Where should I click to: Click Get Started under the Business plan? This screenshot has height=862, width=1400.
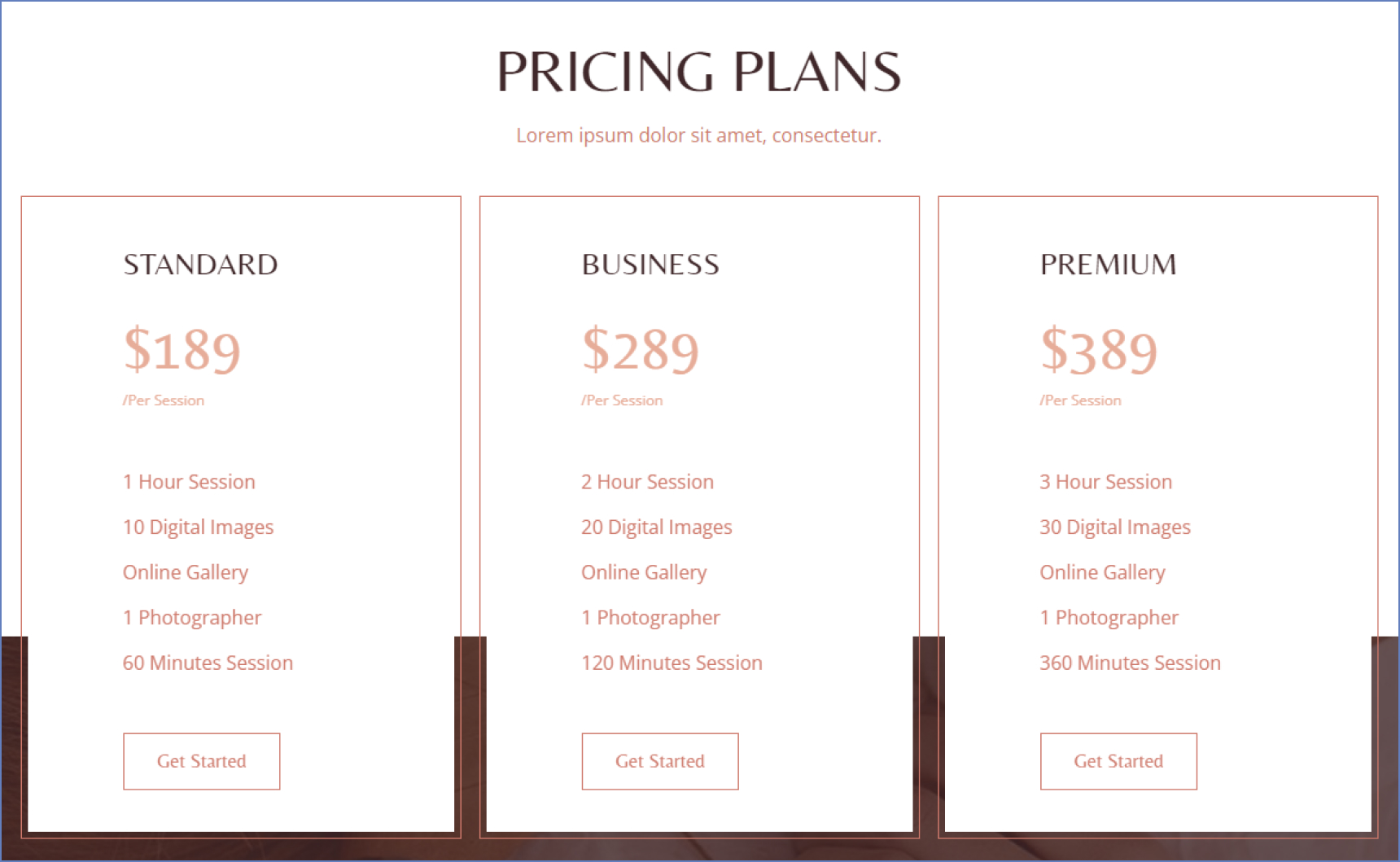659,761
